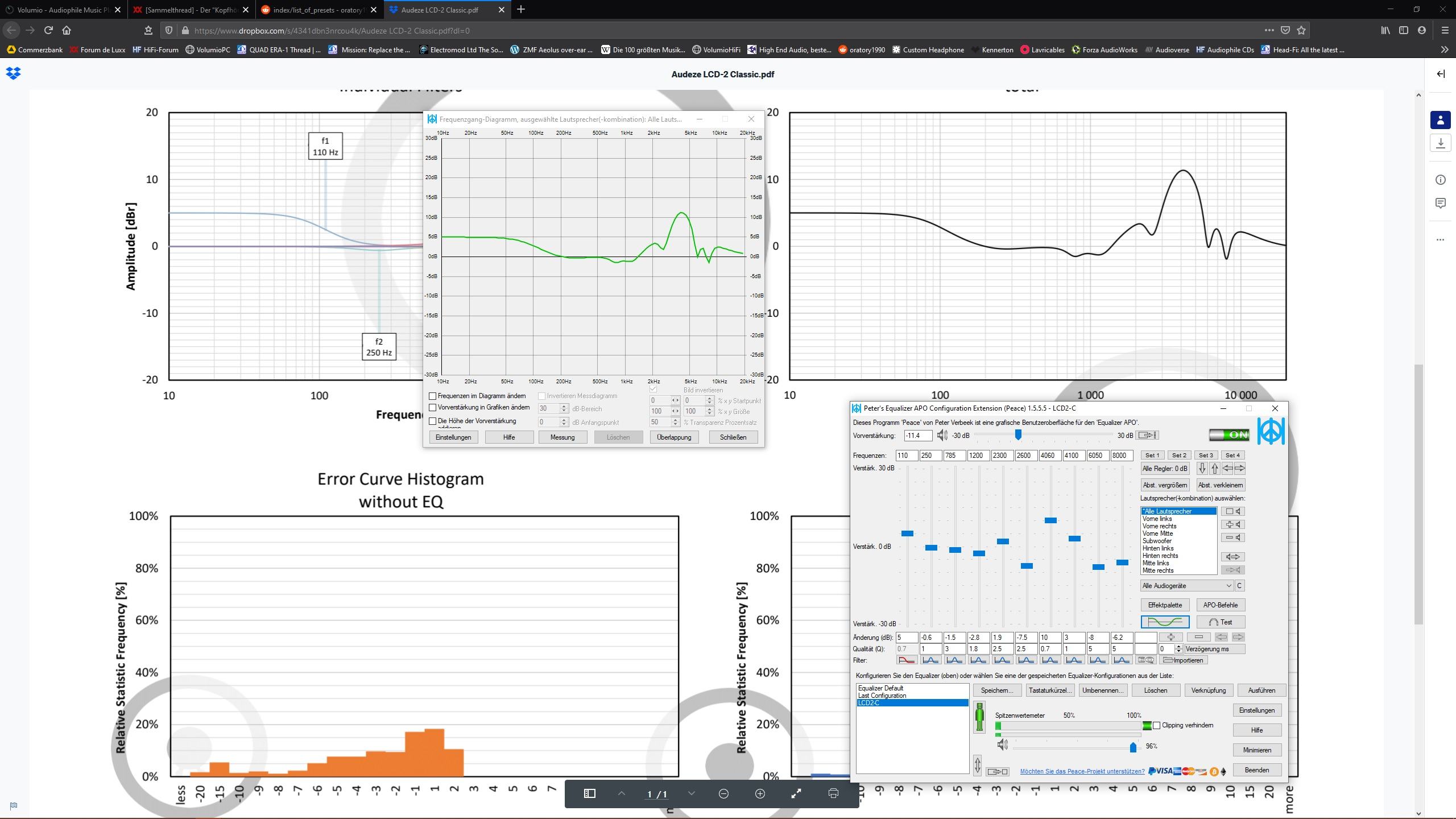Image resolution: width=1456 pixels, height=819 pixels.
Task: Click the Verzögerung ms stepper arrows
Action: (1178, 649)
